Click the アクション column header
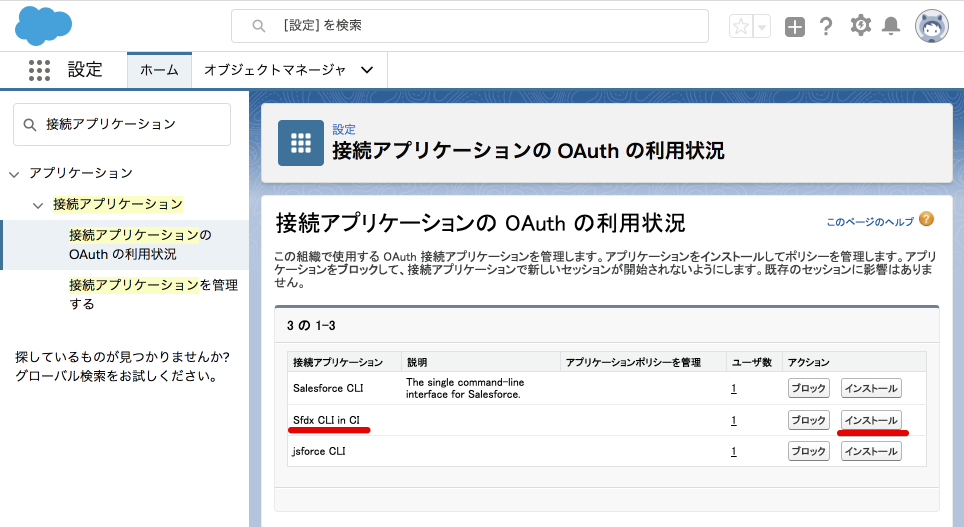Image resolution: width=964 pixels, height=527 pixels. coord(808,362)
